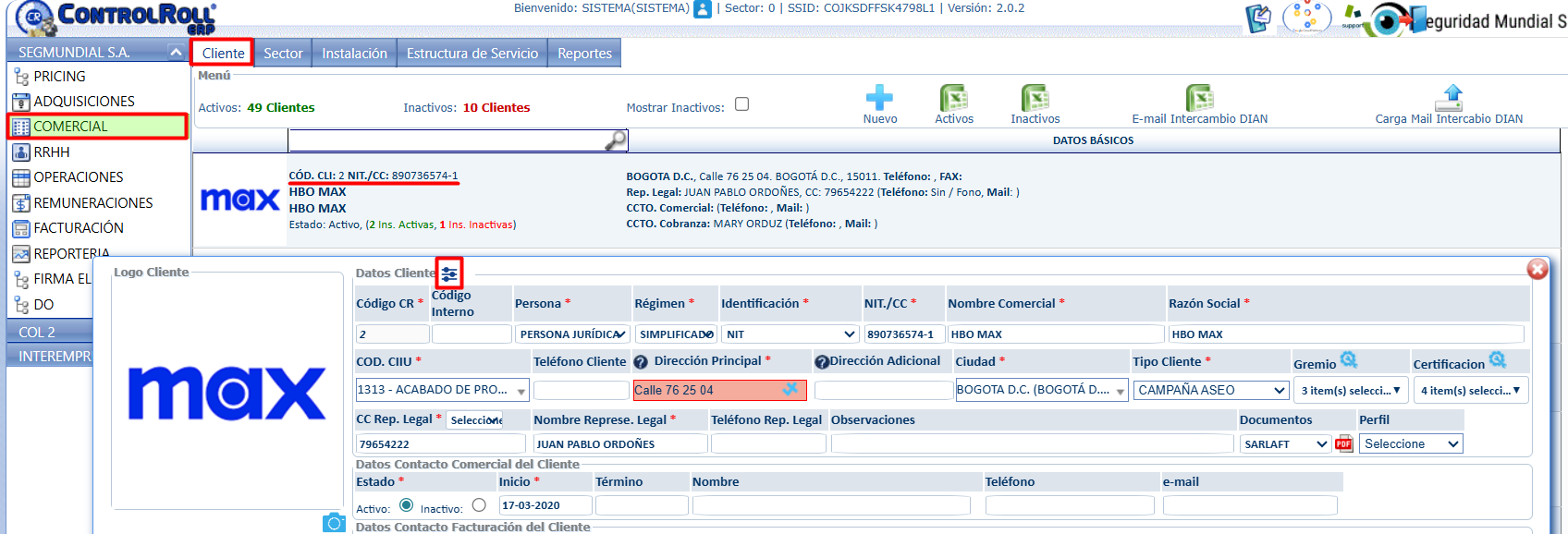Click the search magnifier icon
The width and height of the screenshot is (1568, 534).
click(616, 140)
